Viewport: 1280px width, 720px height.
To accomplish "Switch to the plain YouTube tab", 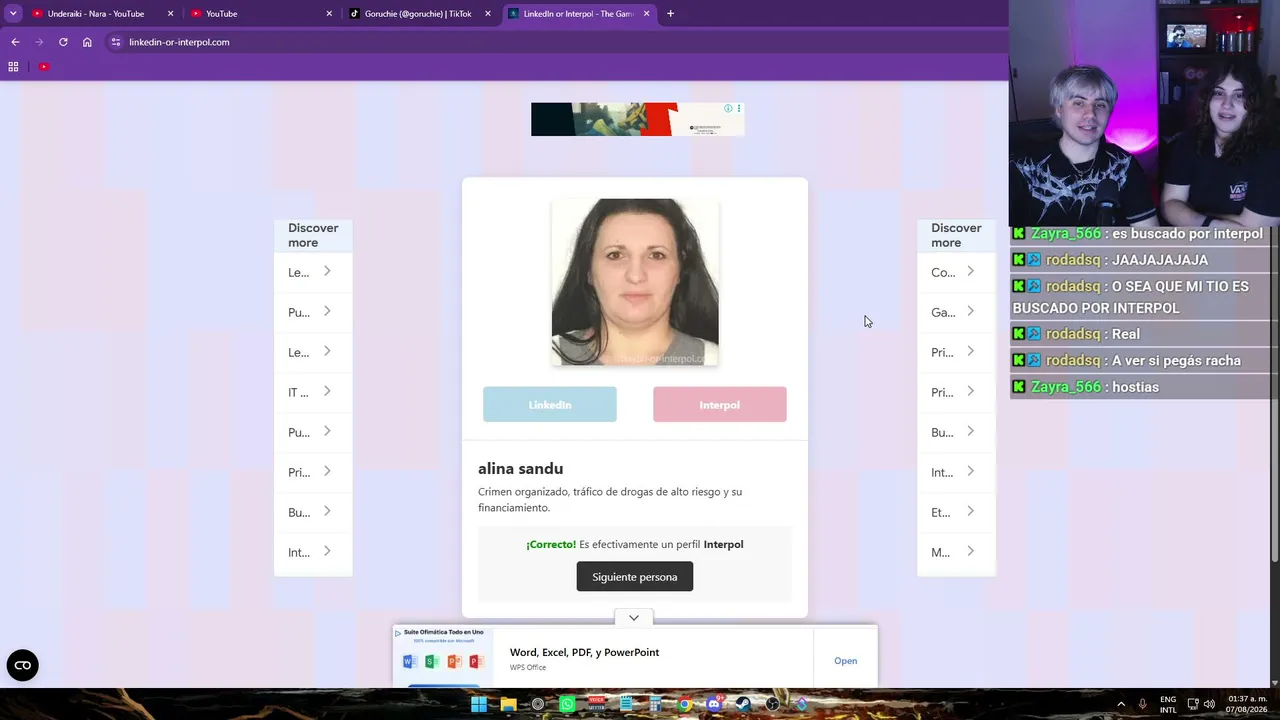I will [x=262, y=14].
